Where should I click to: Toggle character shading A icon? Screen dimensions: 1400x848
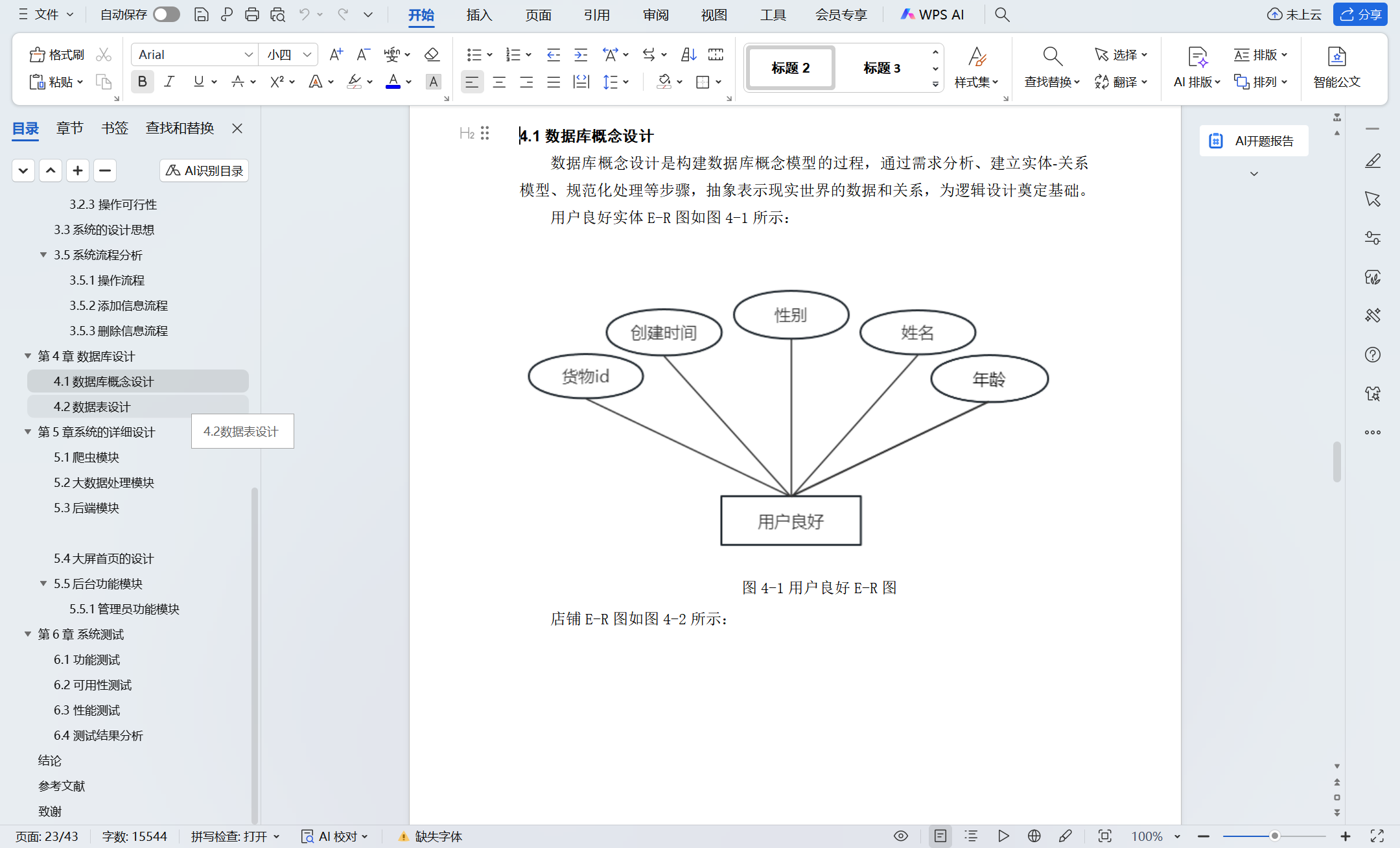pos(434,82)
